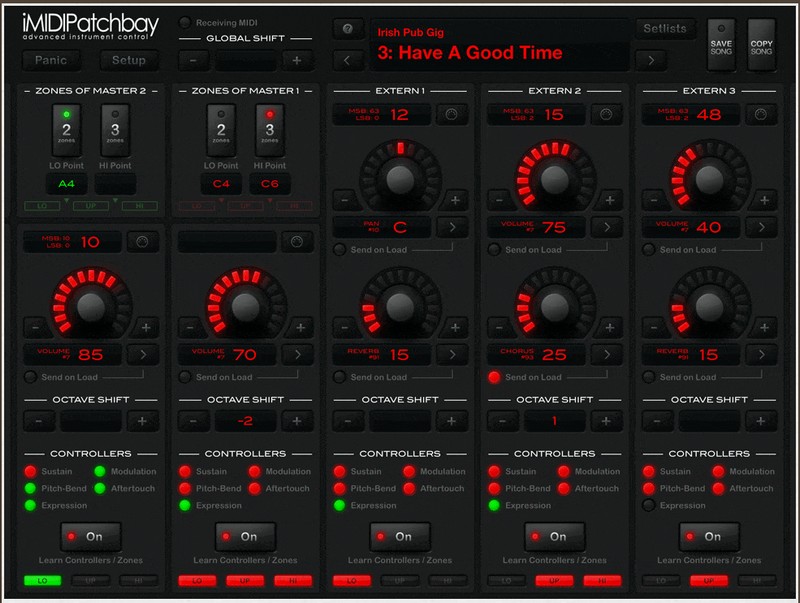This screenshot has width=800, height=603.
Task: Click the Save Song button
Action: pyautogui.click(x=720, y=44)
